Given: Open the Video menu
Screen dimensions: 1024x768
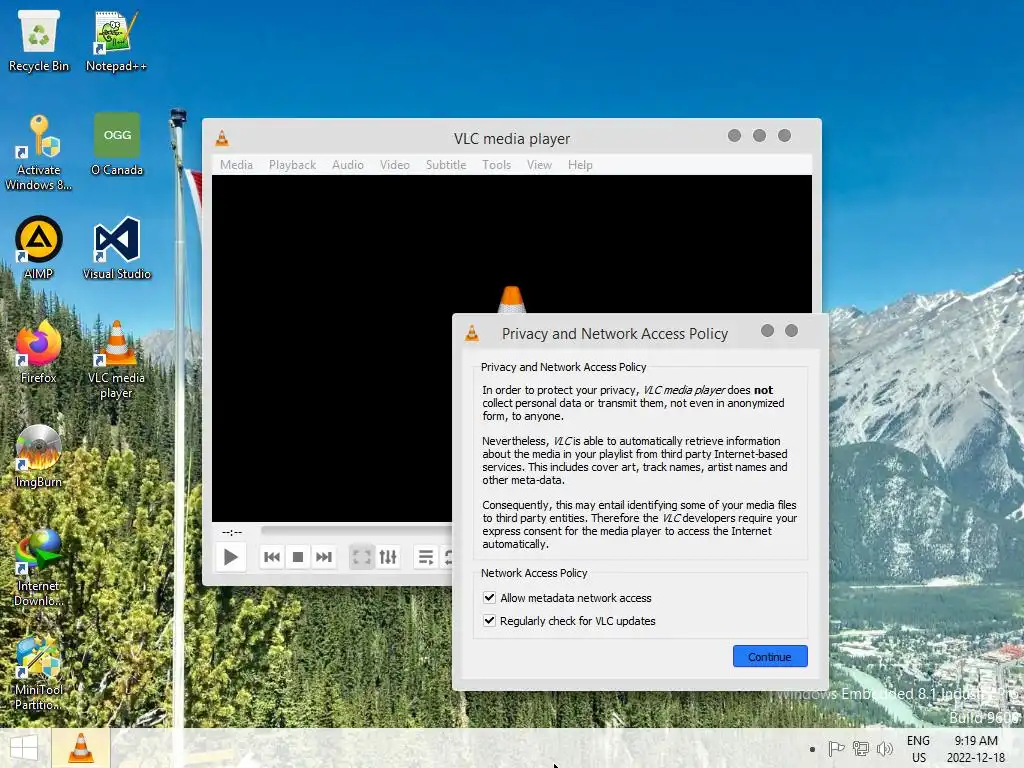Looking at the screenshot, I should pyautogui.click(x=395, y=165).
